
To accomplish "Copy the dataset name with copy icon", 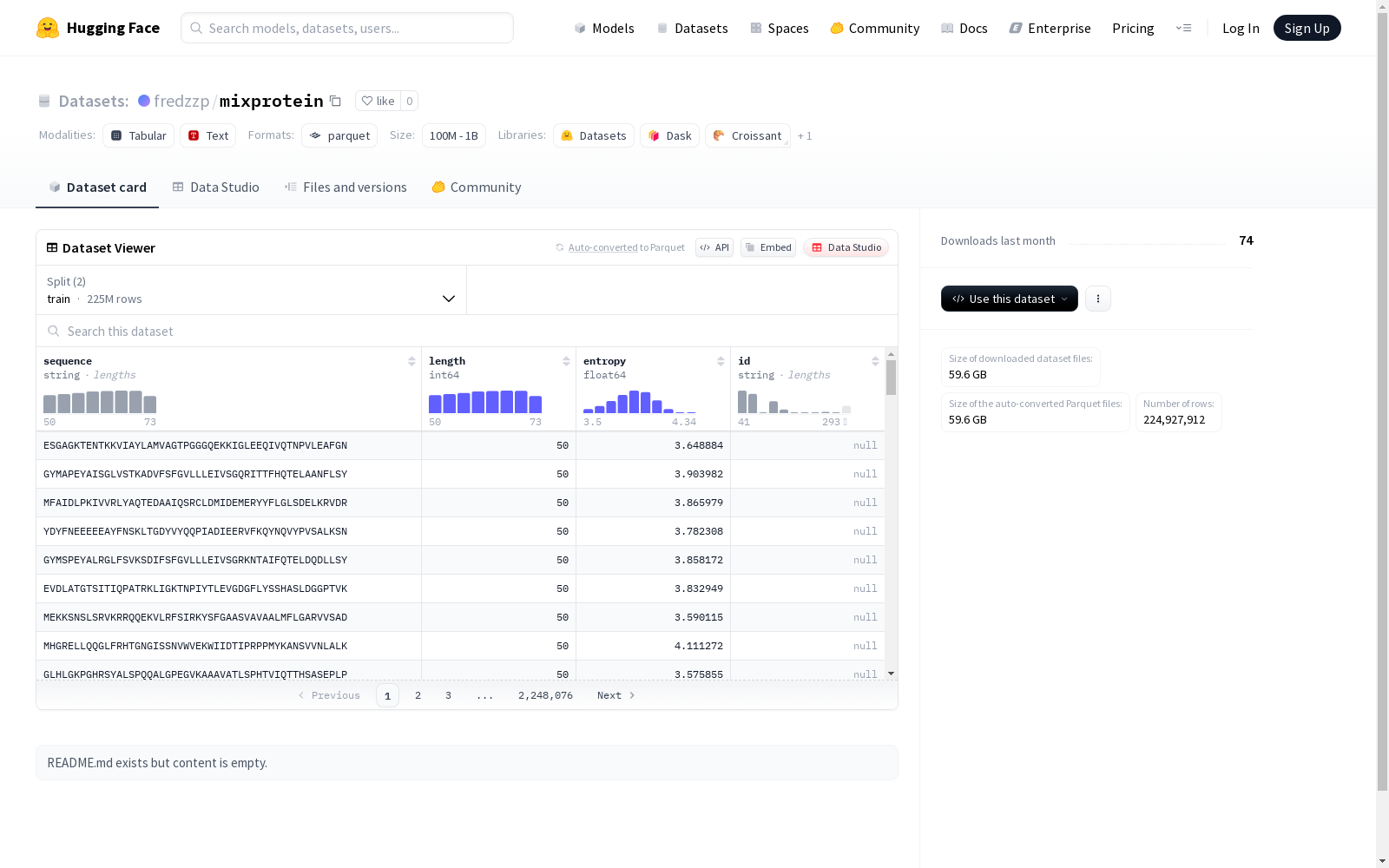I will coord(335,101).
